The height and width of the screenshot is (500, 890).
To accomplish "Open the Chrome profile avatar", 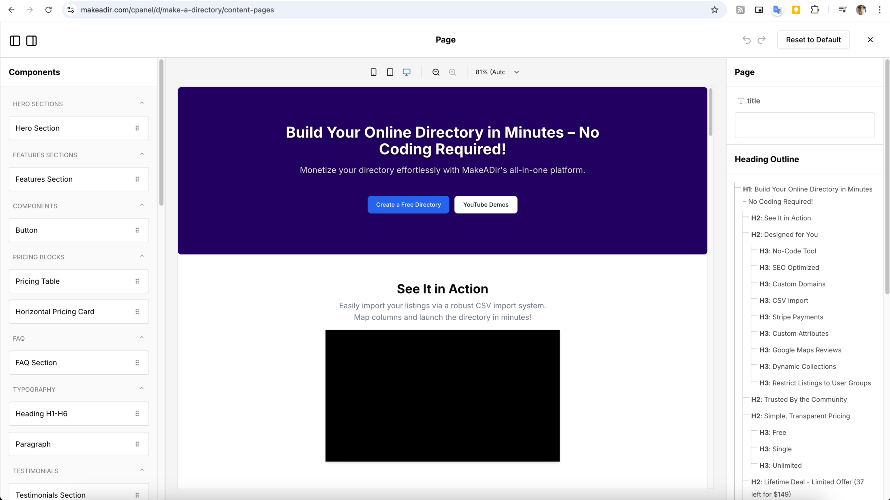I will (x=861, y=10).
